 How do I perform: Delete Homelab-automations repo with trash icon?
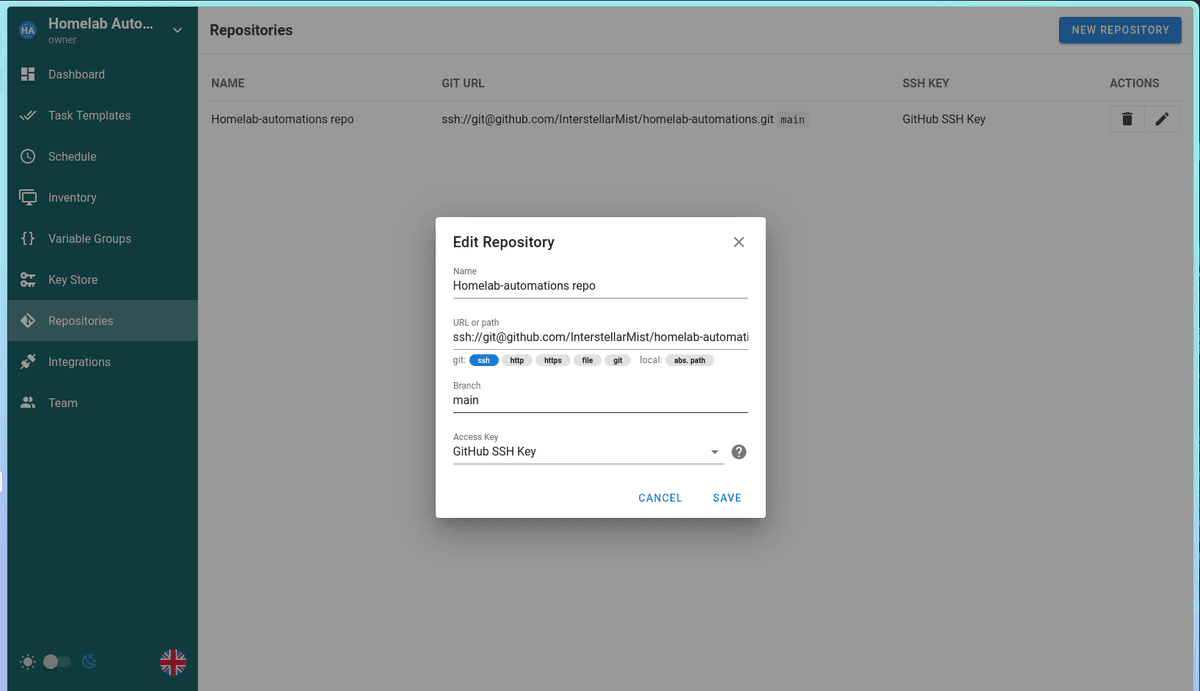[1127, 119]
